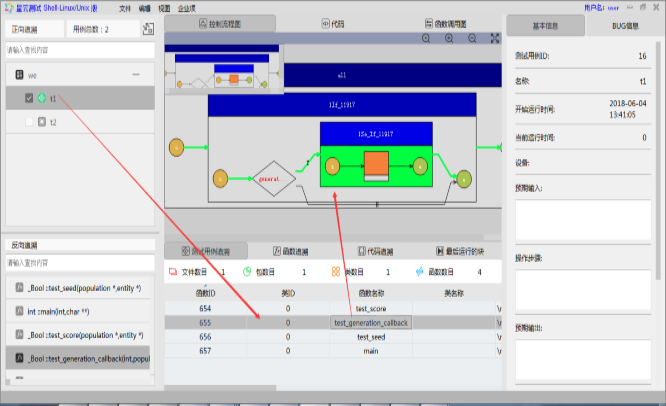Screen dimensions: 666x406
Task: Open the 文件 menu
Action: (125, 8)
